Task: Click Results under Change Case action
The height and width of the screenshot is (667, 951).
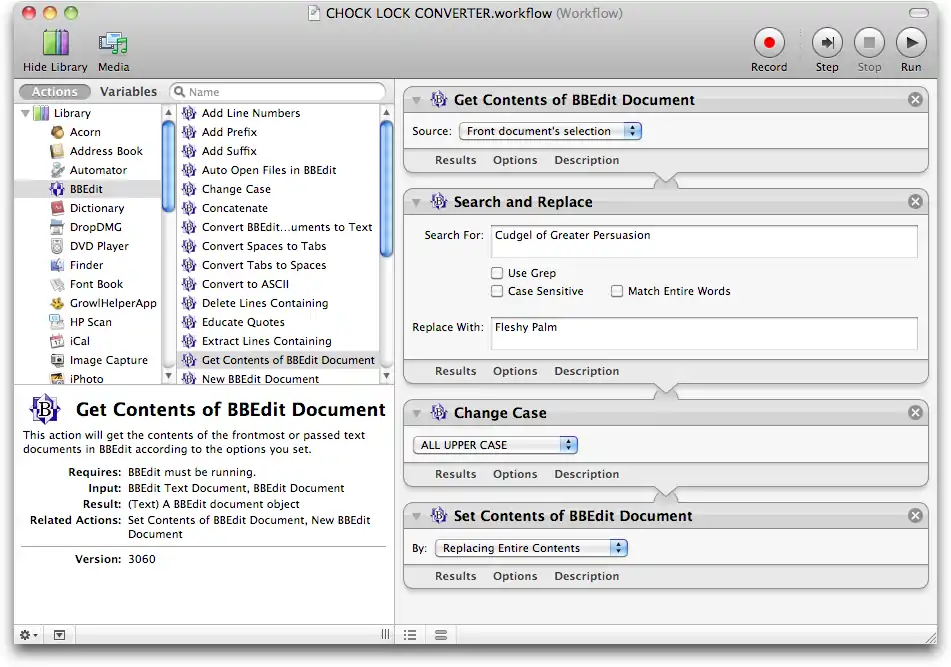Action: tap(455, 474)
